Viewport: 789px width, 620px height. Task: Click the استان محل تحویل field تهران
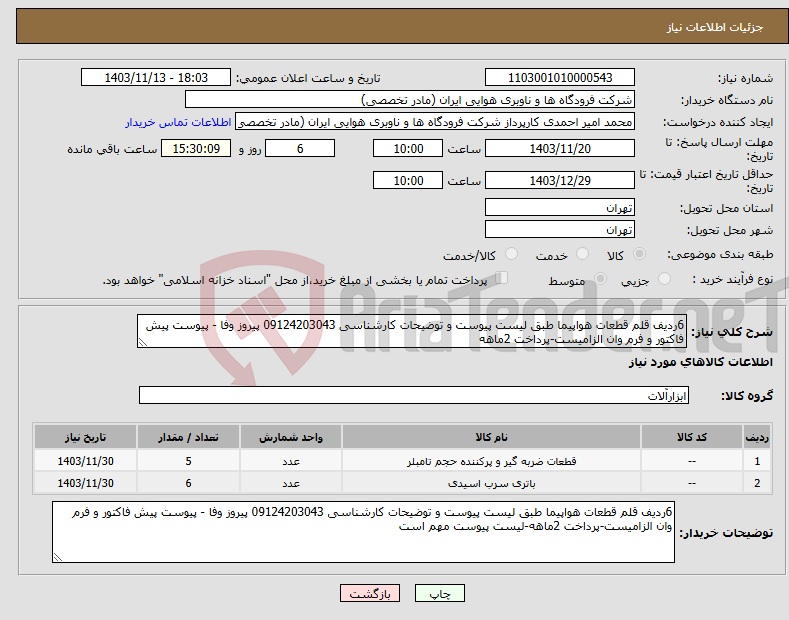[560, 207]
